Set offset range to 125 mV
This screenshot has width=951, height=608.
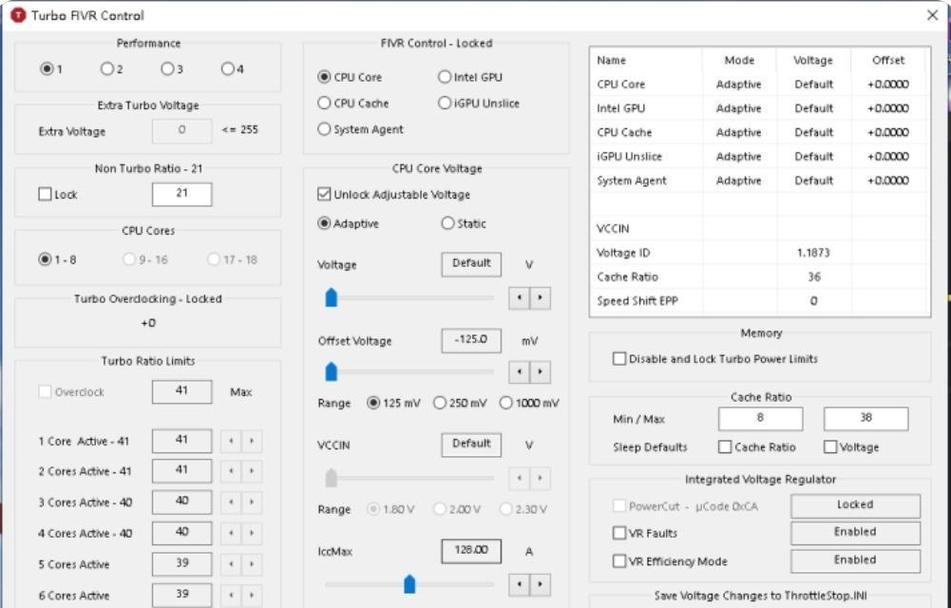click(x=374, y=403)
